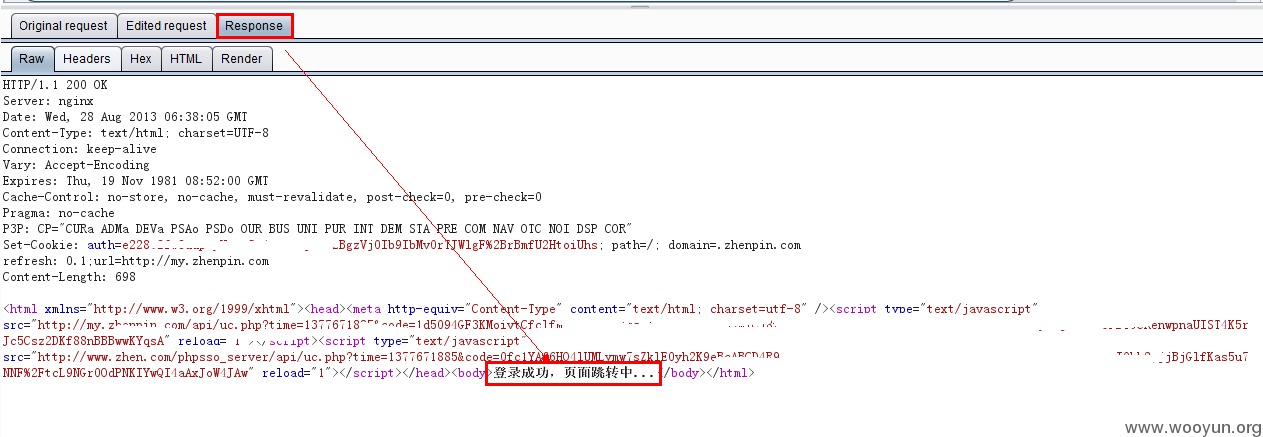This screenshot has height=437, width=1263.
Task: Click the HTTP/1.1 200 OK status line
Action: (x=55, y=85)
